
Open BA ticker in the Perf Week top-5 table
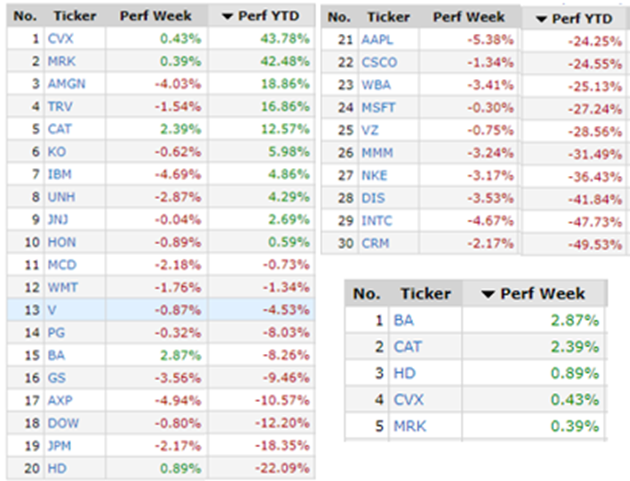(404, 320)
